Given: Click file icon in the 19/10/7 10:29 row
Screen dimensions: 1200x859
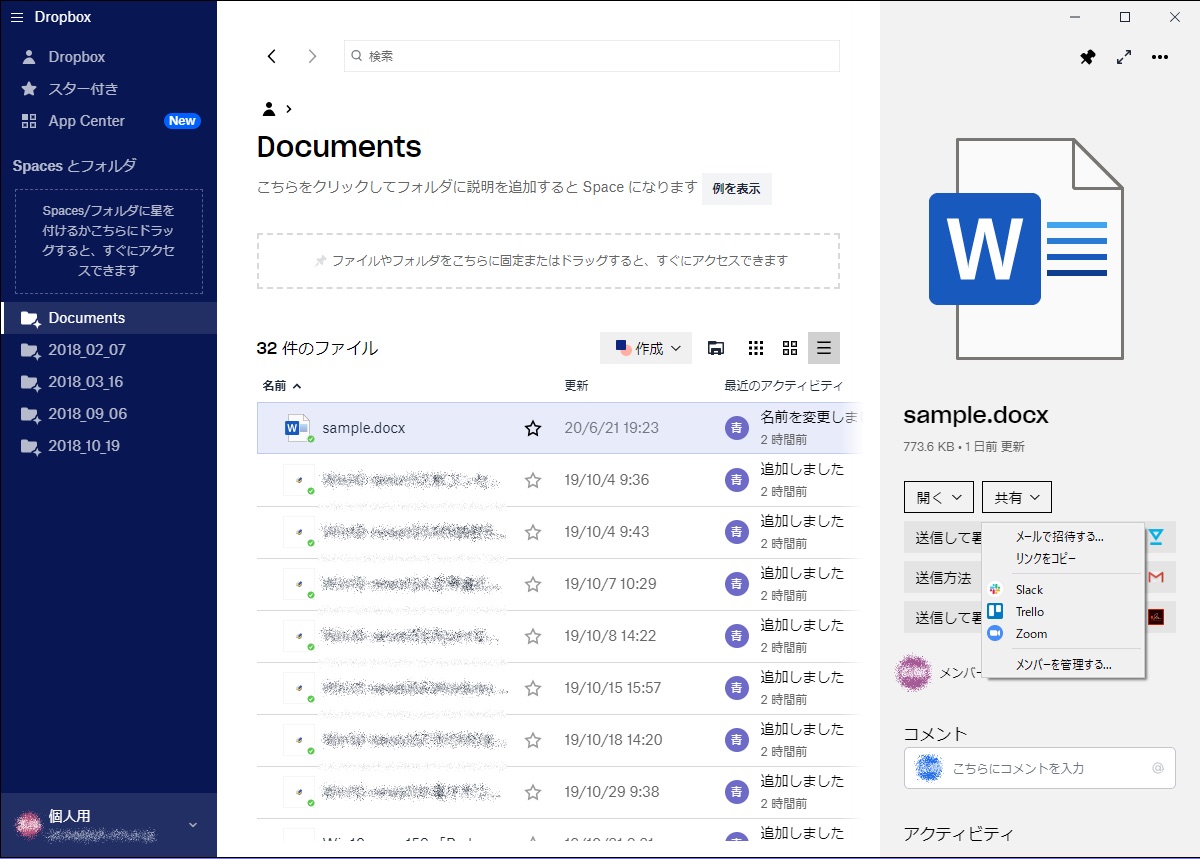Looking at the screenshot, I should 299,584.
